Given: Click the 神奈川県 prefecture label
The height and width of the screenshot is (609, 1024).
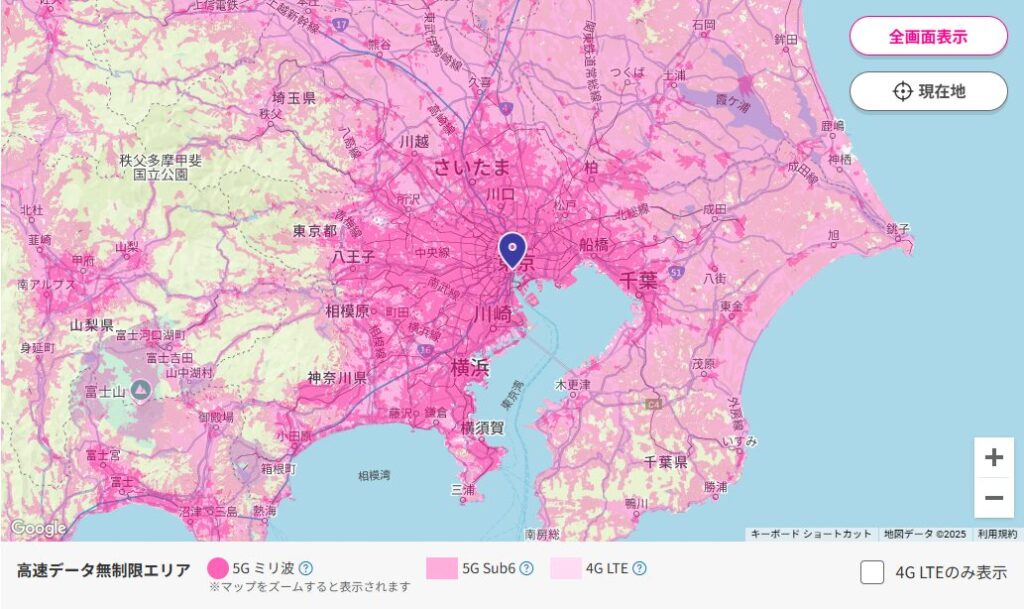Looking at the screenshot, I should [x=337, y=378].
